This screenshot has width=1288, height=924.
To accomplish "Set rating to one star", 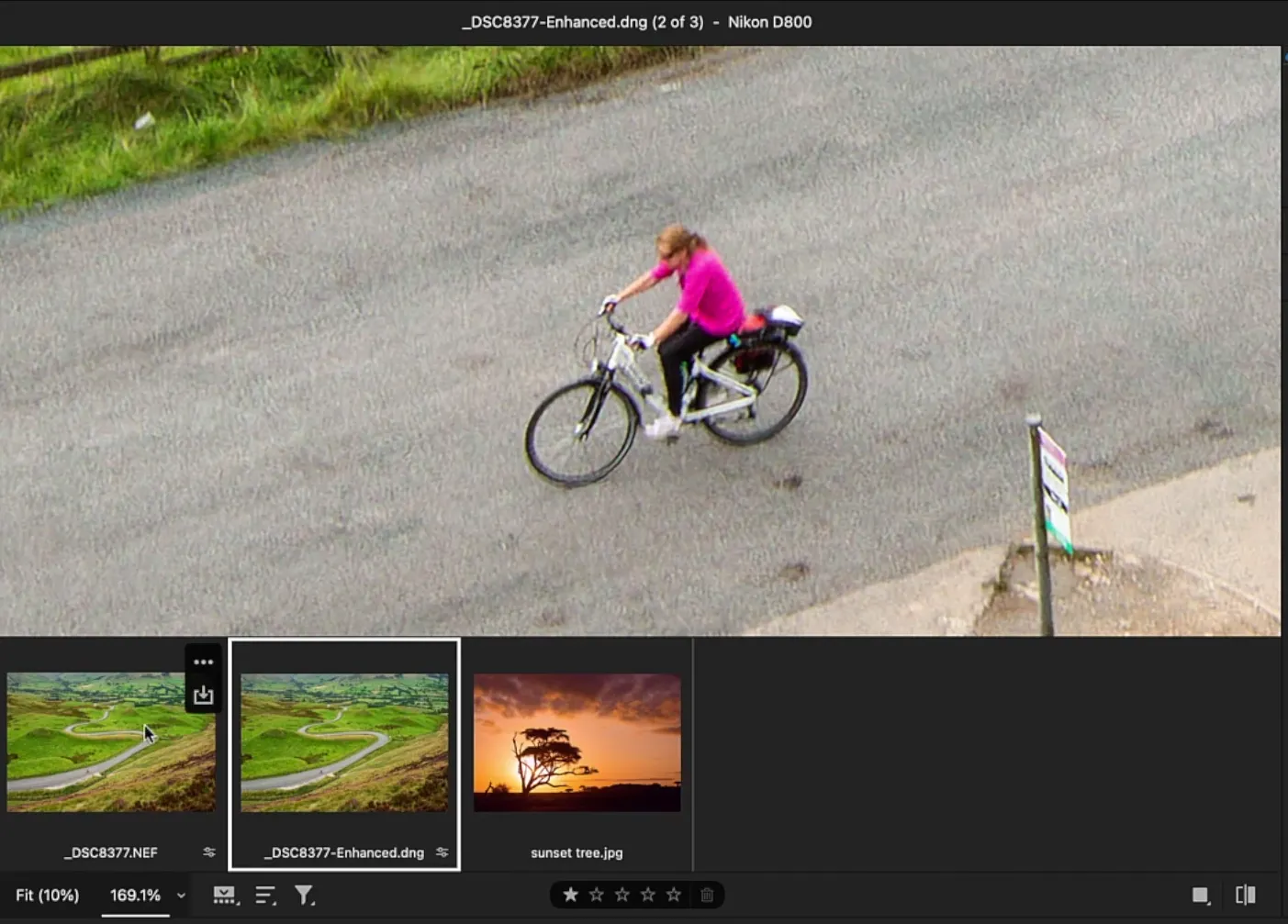I will (x=570, y=895).
